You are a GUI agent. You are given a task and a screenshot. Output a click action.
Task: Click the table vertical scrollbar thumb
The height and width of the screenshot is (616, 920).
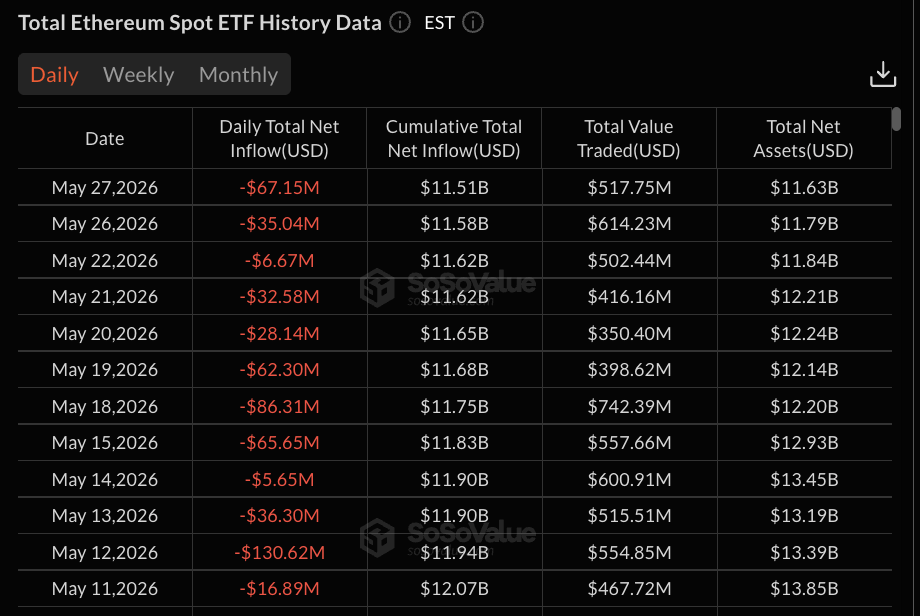896,119
